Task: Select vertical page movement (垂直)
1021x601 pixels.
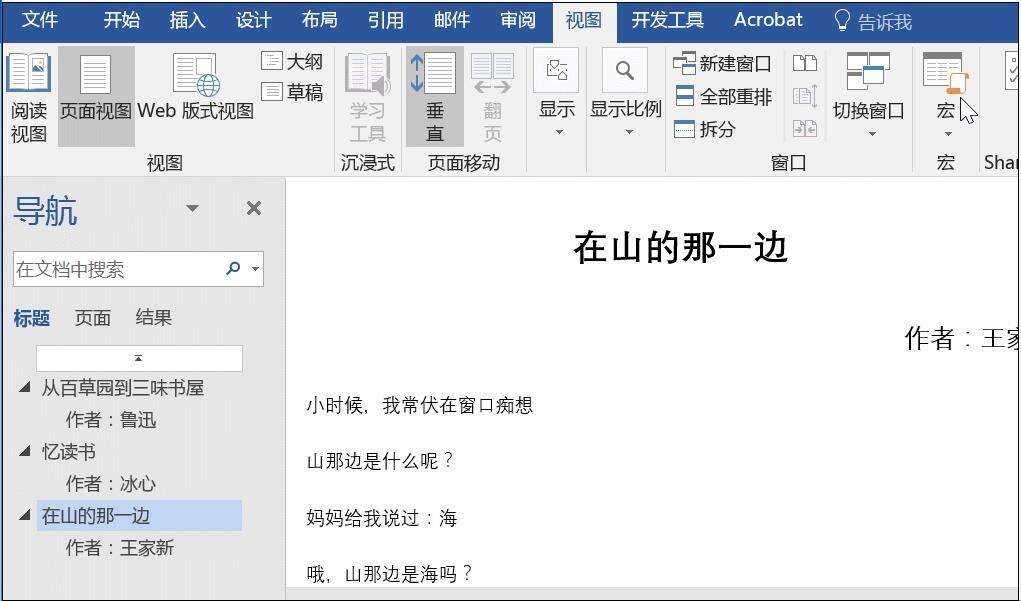Action: [434, 98]
